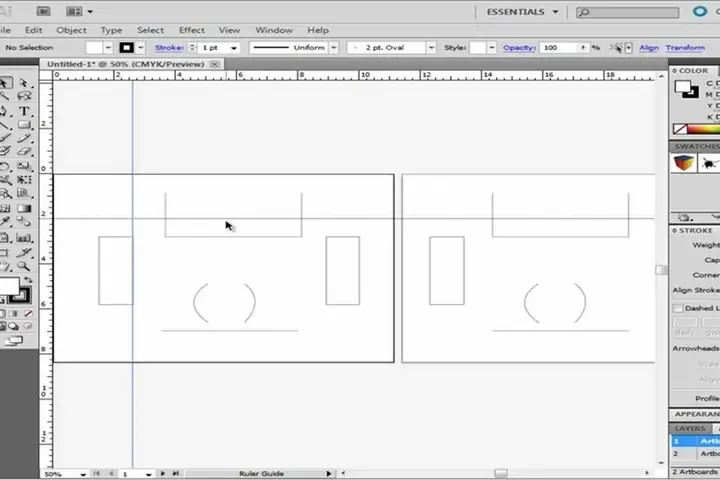The image size is (720, 480).
Task: Select the Perspective Grid tool
Action: click(23, 193)
